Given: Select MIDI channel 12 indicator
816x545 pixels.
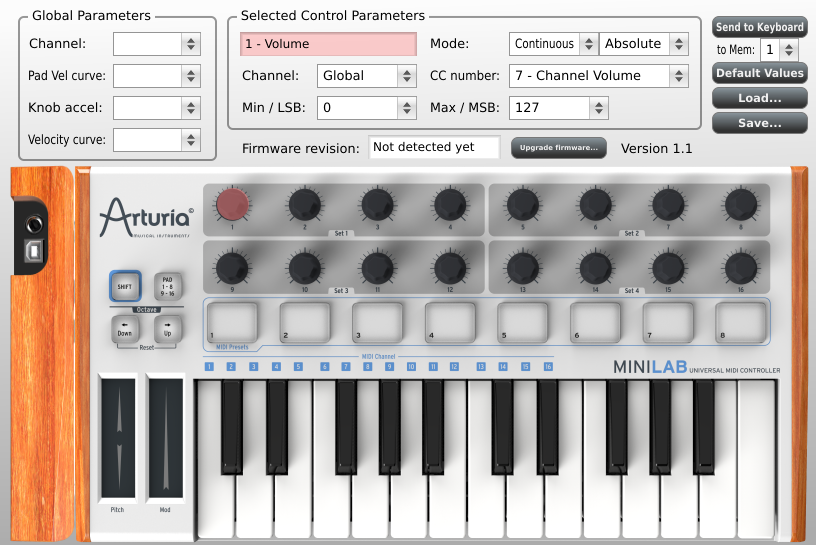Looking at the screenshot, I should pyautogui.click(x=454, y=366).
